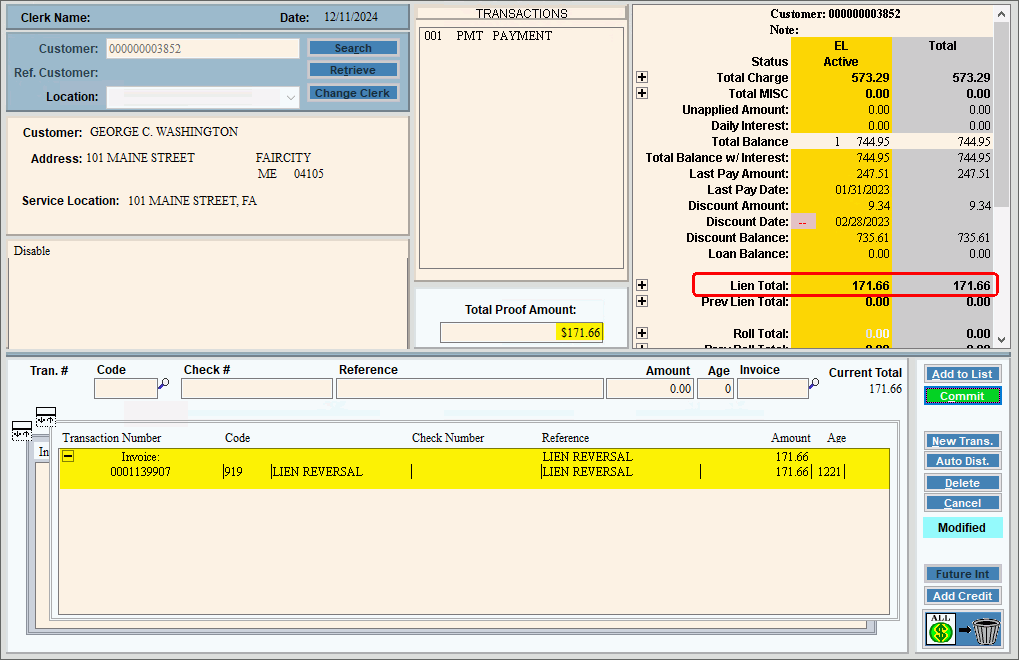1019x660 pixels.
Task: Expand the Prev Lien Total details
Action: click(x=642, y=301)
